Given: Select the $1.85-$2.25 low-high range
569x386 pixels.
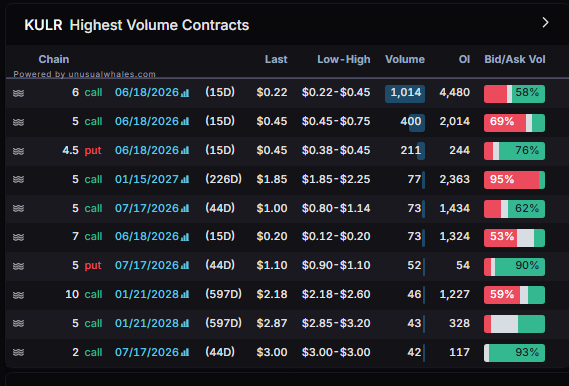Looking at the screenshot, I should [x=336, y=179].
